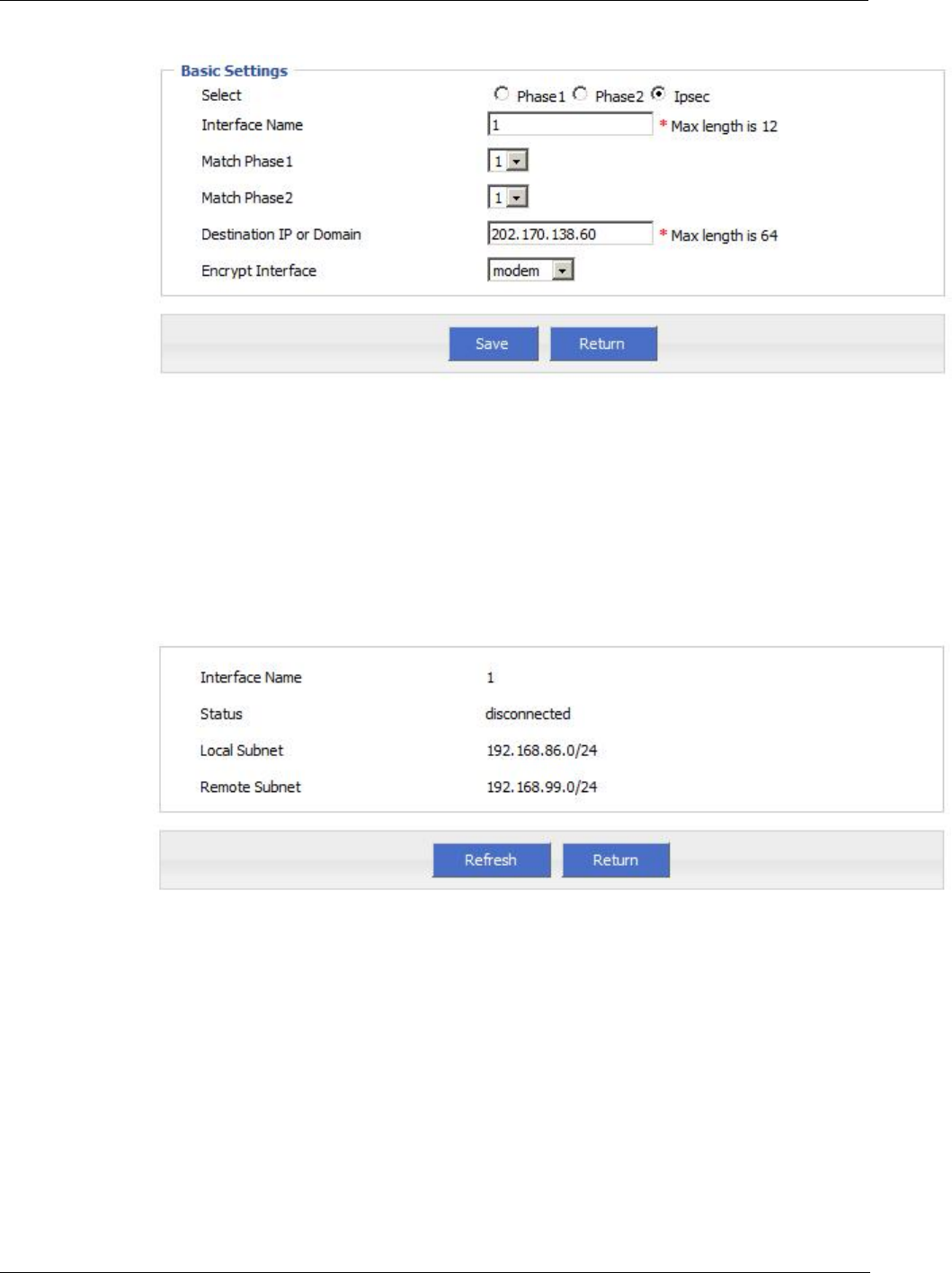The image size is (952, 1273).
Task: Click the Match Phase1 dropdown arrow
Action: coord(517,162)
